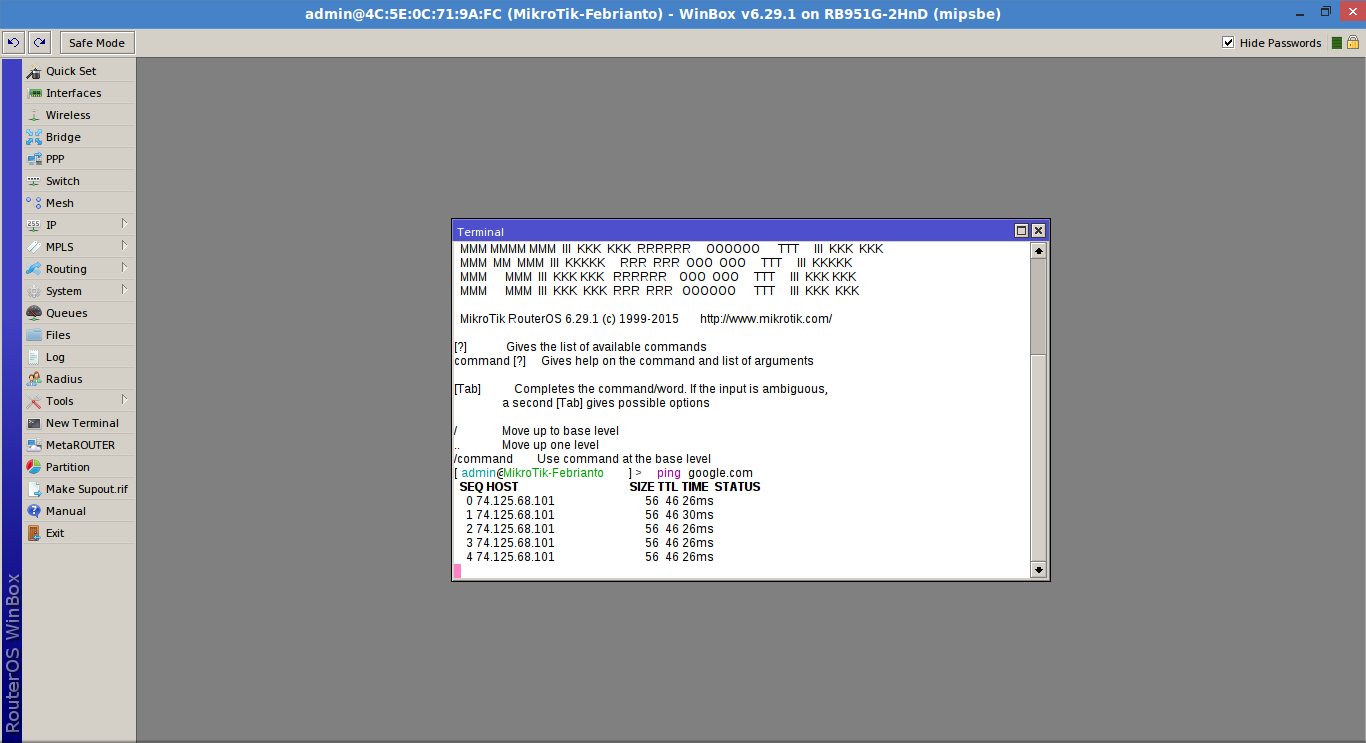
Task: Click the Tools icon
Action: click(x=34, y=401)
